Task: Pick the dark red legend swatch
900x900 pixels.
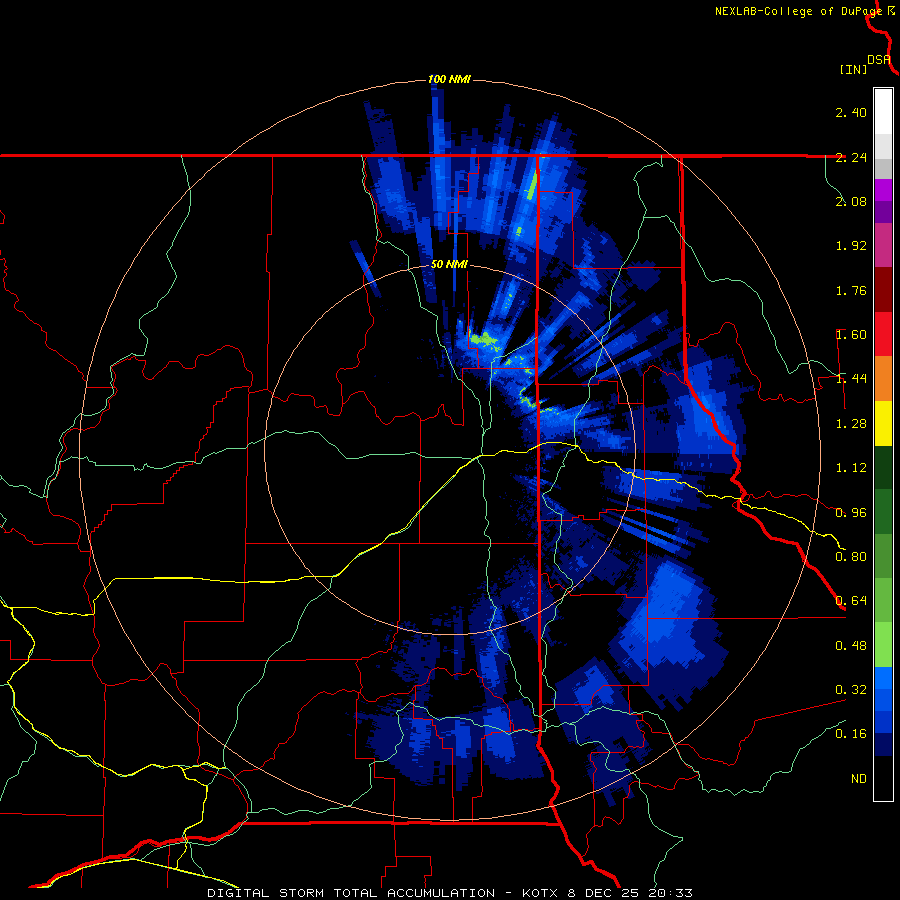Action: pyautogui.click(x=883, y=290)
